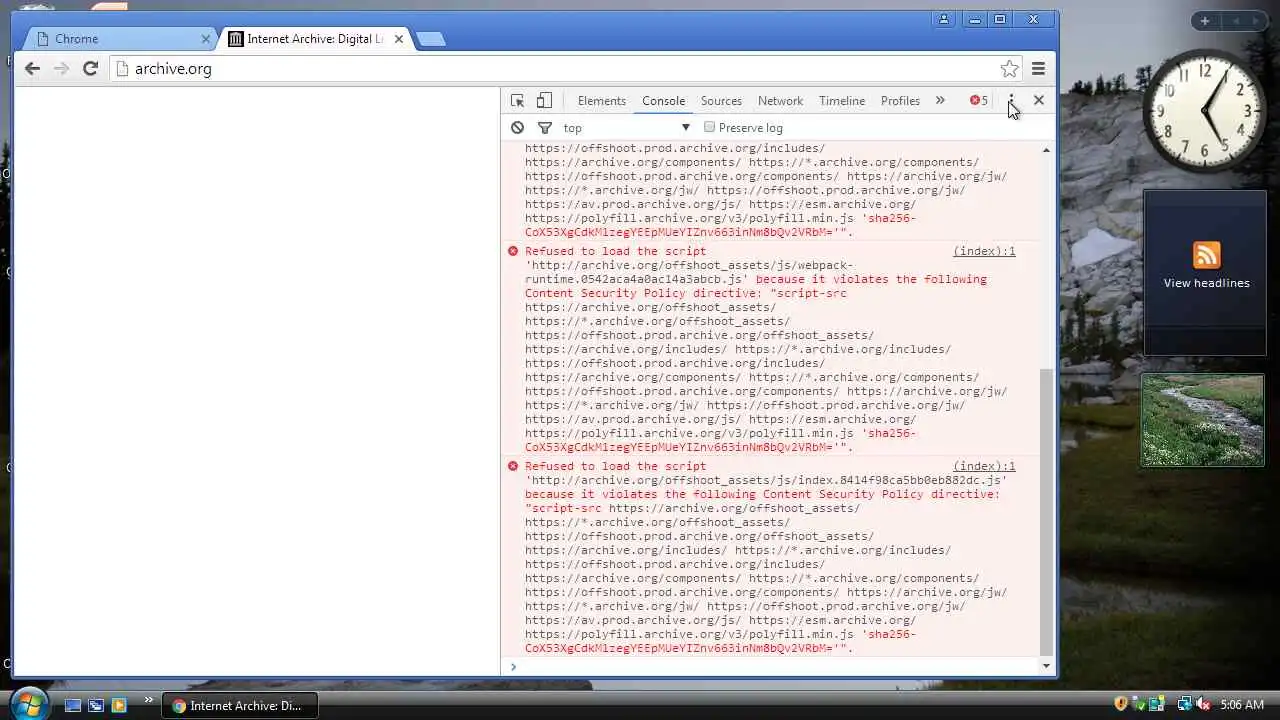Go back to previous page
Image resolution: width=1280 pixels, height=720 pixels.
pyautogui.click(x=32, y=68)
